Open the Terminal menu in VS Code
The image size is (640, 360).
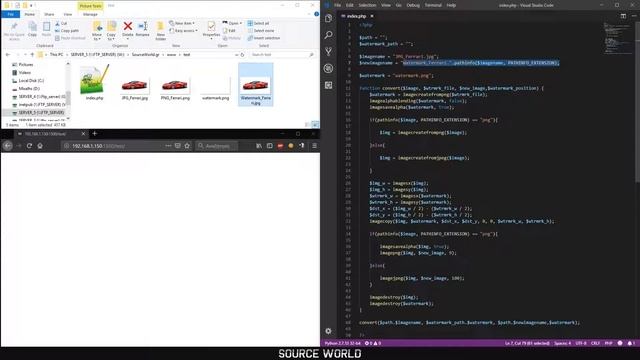(433, 5)
